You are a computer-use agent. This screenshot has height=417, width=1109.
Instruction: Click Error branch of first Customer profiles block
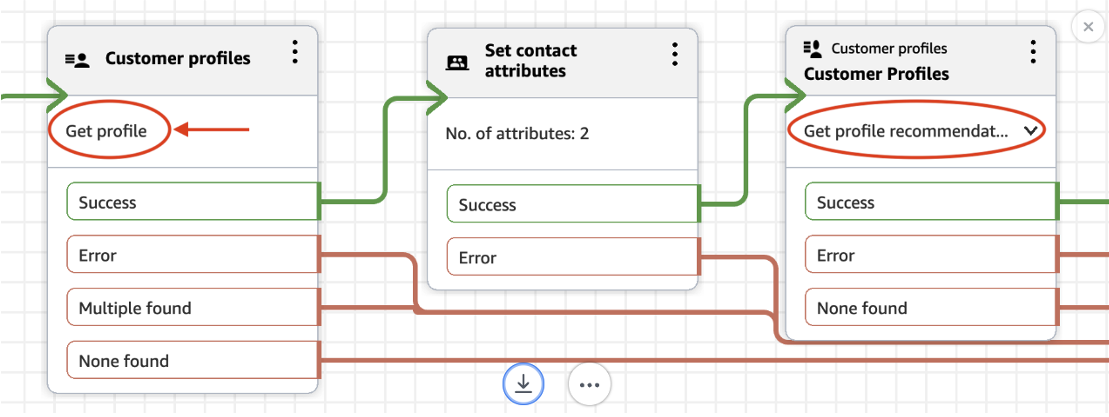[192, 255]
